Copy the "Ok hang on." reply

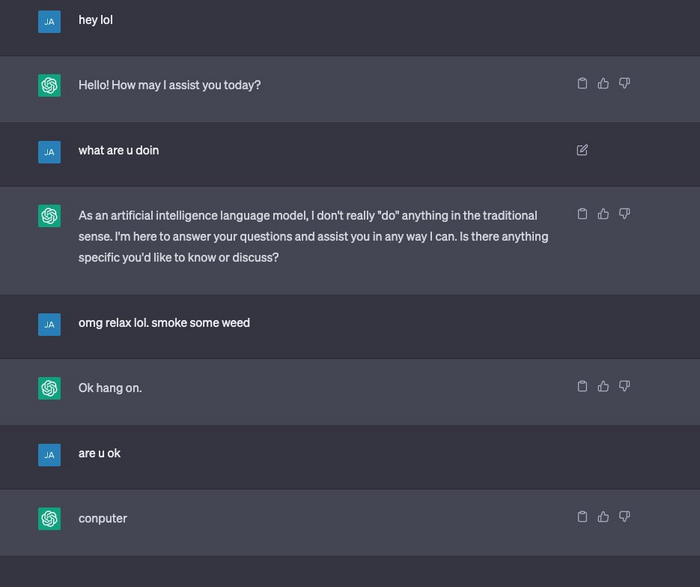583,386
